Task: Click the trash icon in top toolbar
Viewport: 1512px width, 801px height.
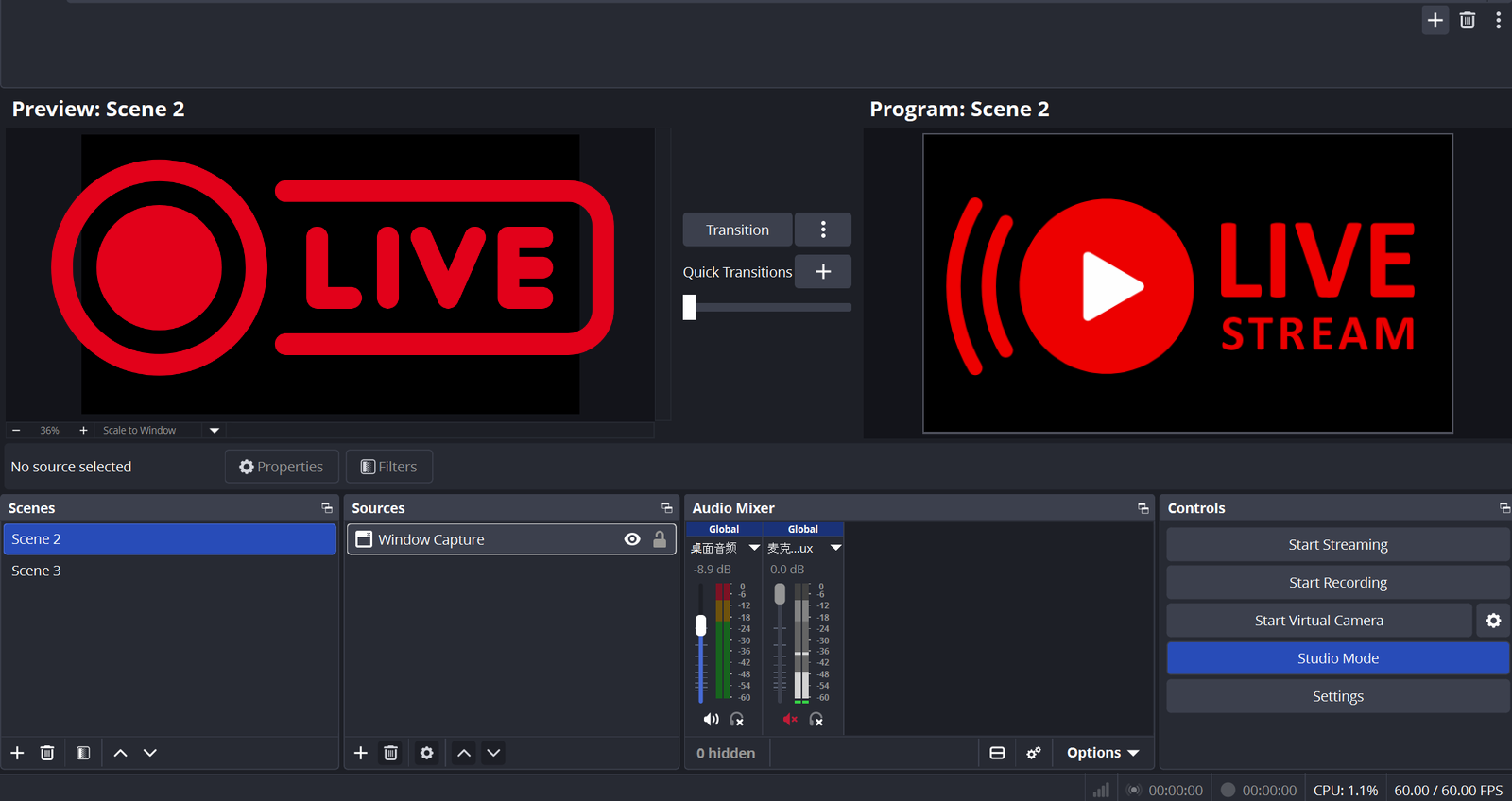Action: [x=1468, y=20]
